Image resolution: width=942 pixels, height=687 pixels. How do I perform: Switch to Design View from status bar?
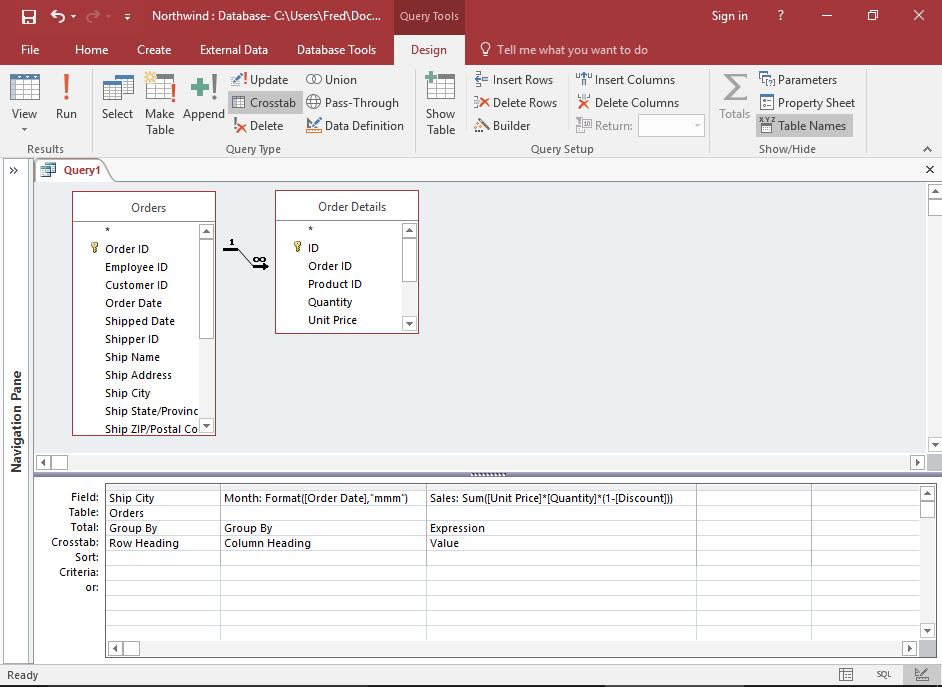coord(922,675)
